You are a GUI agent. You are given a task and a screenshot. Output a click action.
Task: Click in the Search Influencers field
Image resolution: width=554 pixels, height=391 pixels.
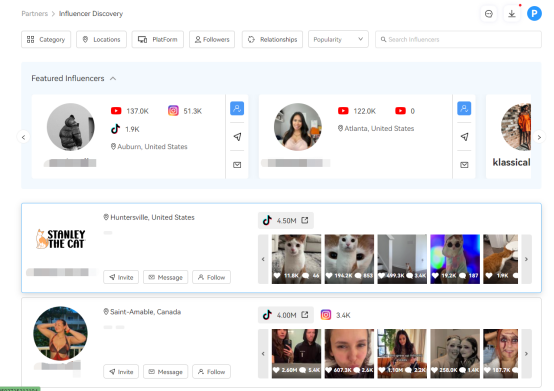[x=458, y=39]
